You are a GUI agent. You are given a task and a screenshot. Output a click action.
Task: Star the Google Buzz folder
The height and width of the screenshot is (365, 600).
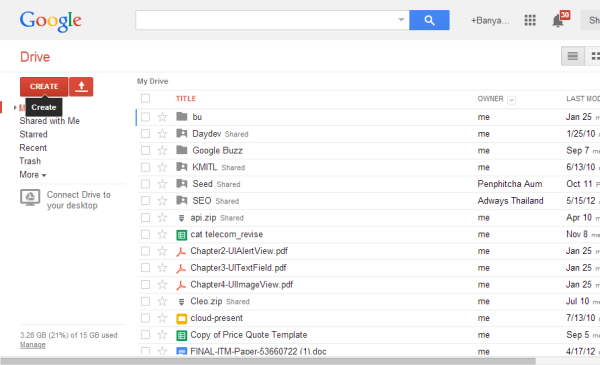[162, 150]
